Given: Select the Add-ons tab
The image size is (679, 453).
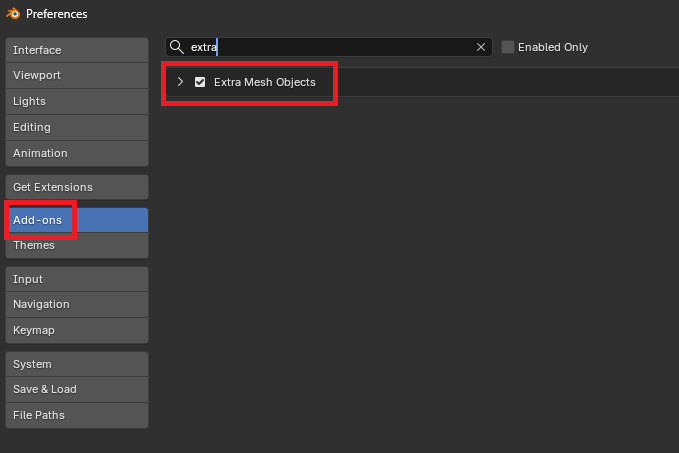Looking at the screenshot, I should coord(77,220).
